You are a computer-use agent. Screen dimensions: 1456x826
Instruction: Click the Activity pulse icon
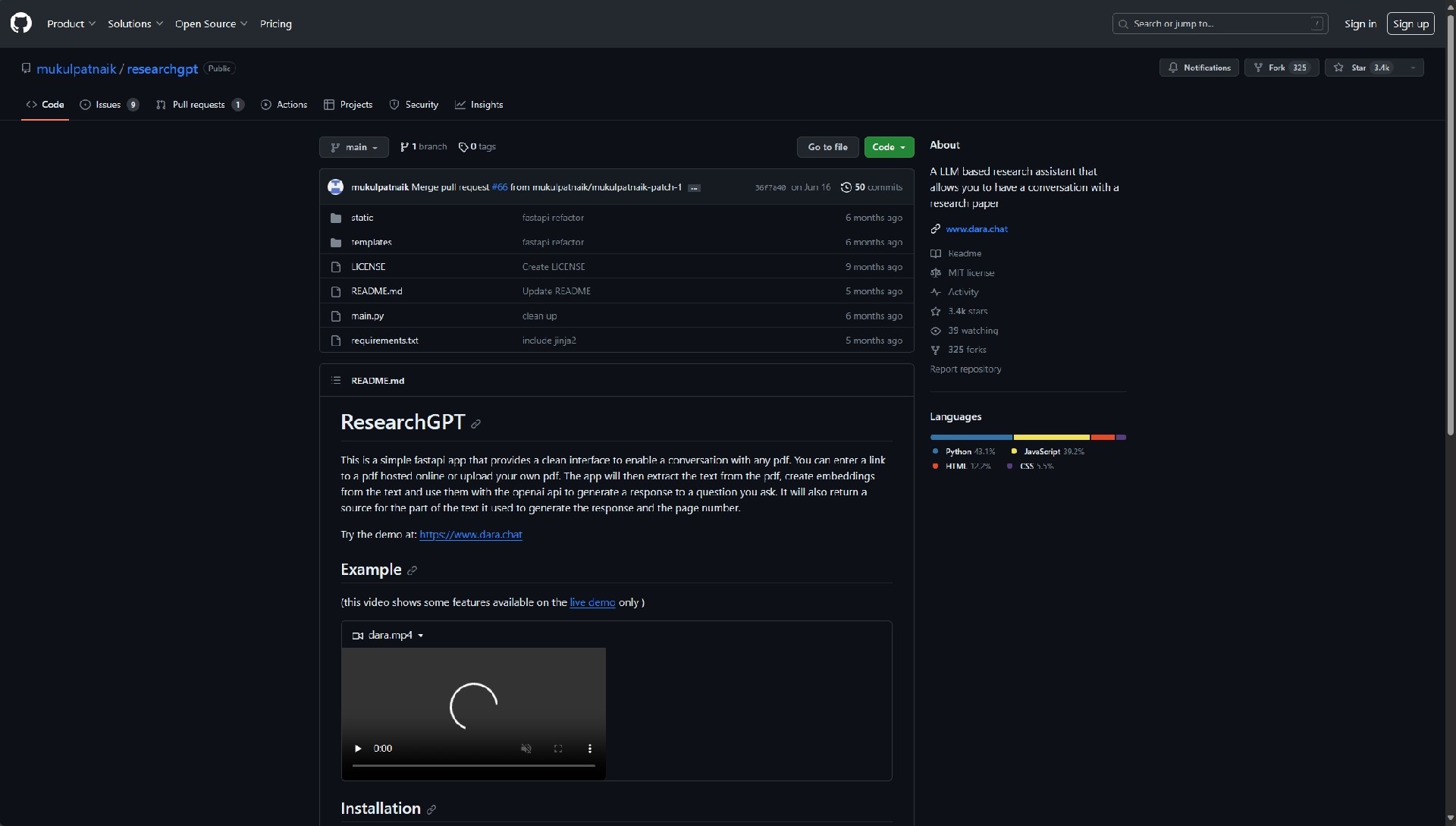coord(936,292)
